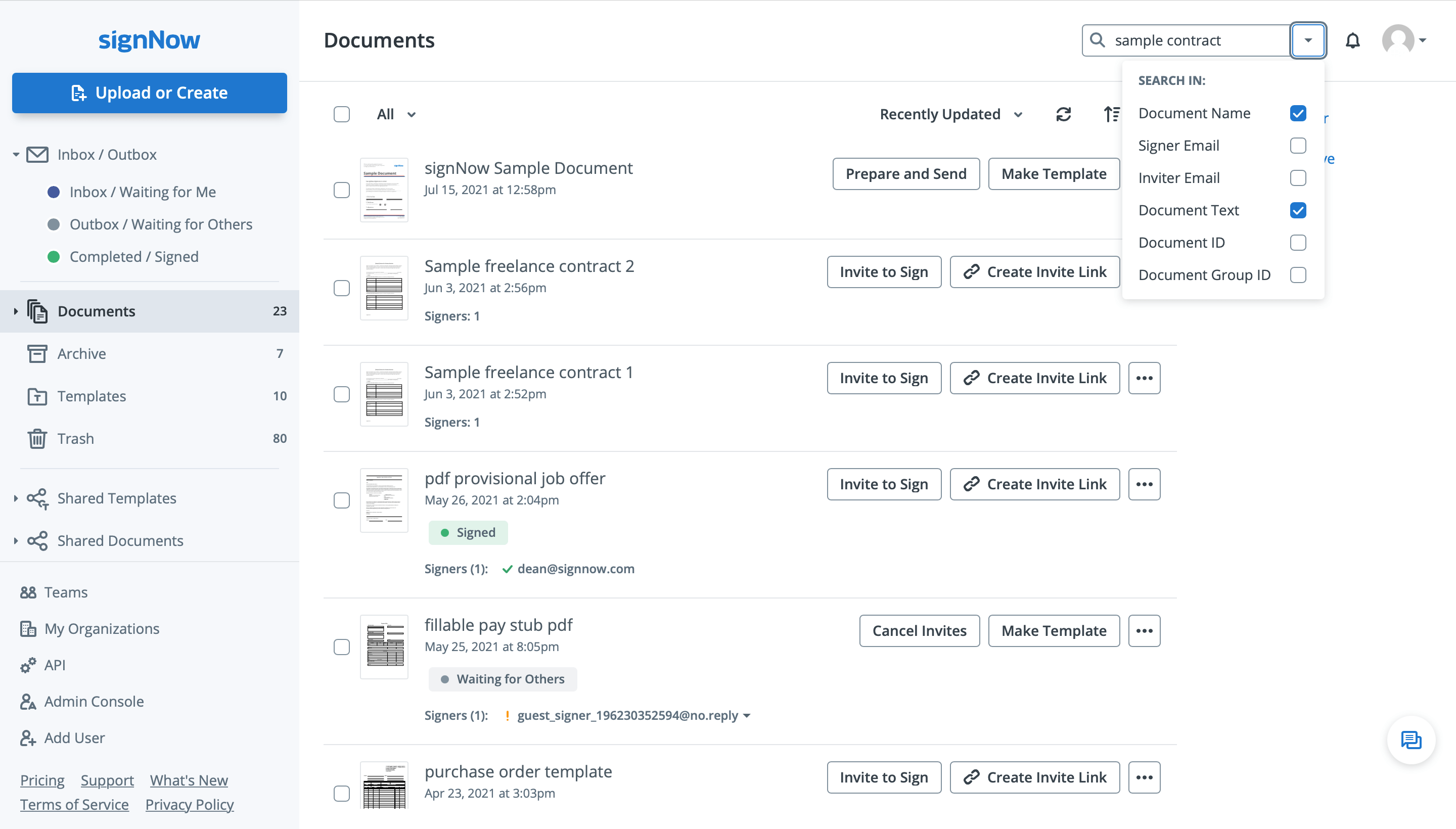Toggle the Document Name search checkbox

click(x=1298, y=113)
